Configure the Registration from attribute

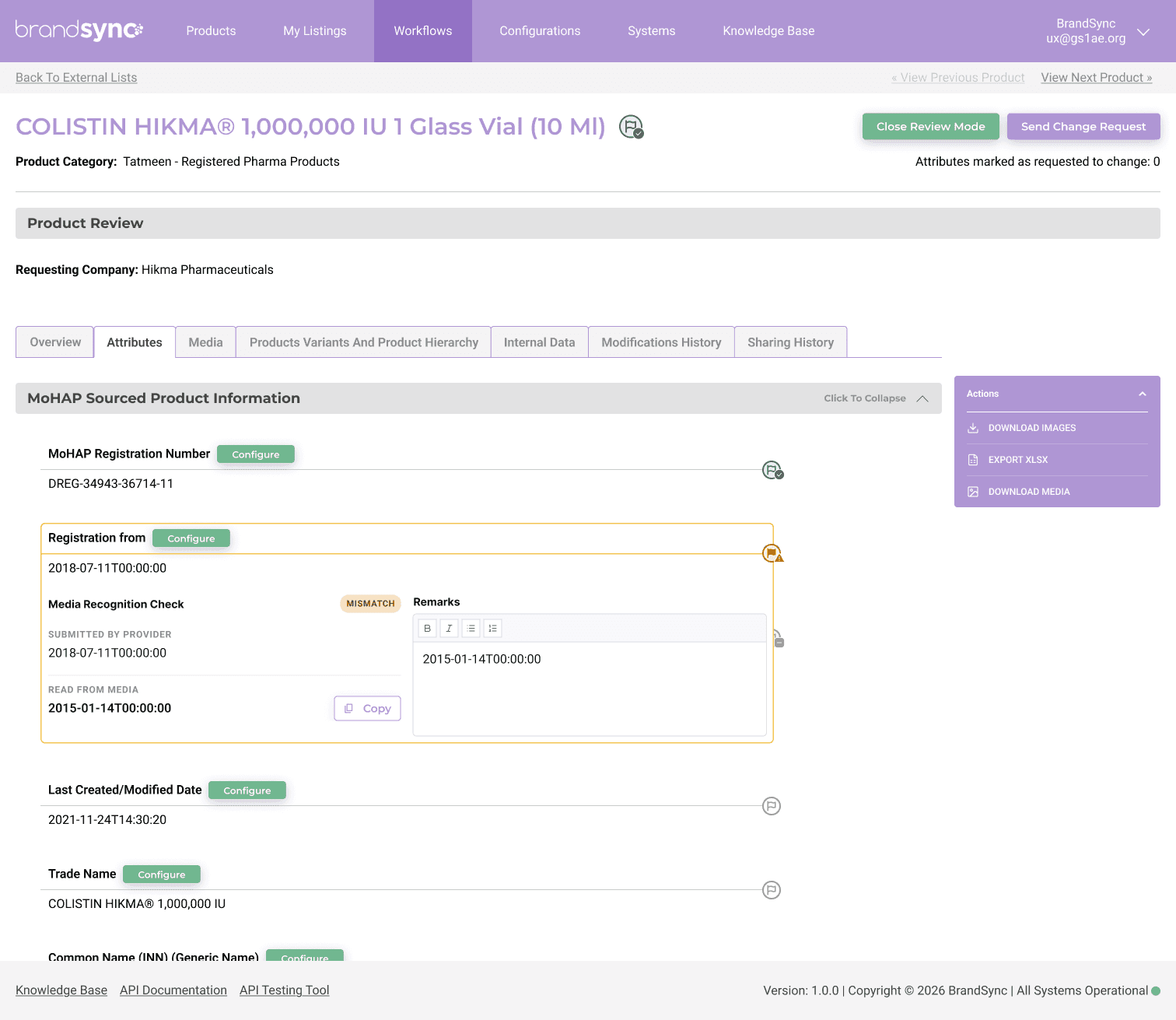191,538
